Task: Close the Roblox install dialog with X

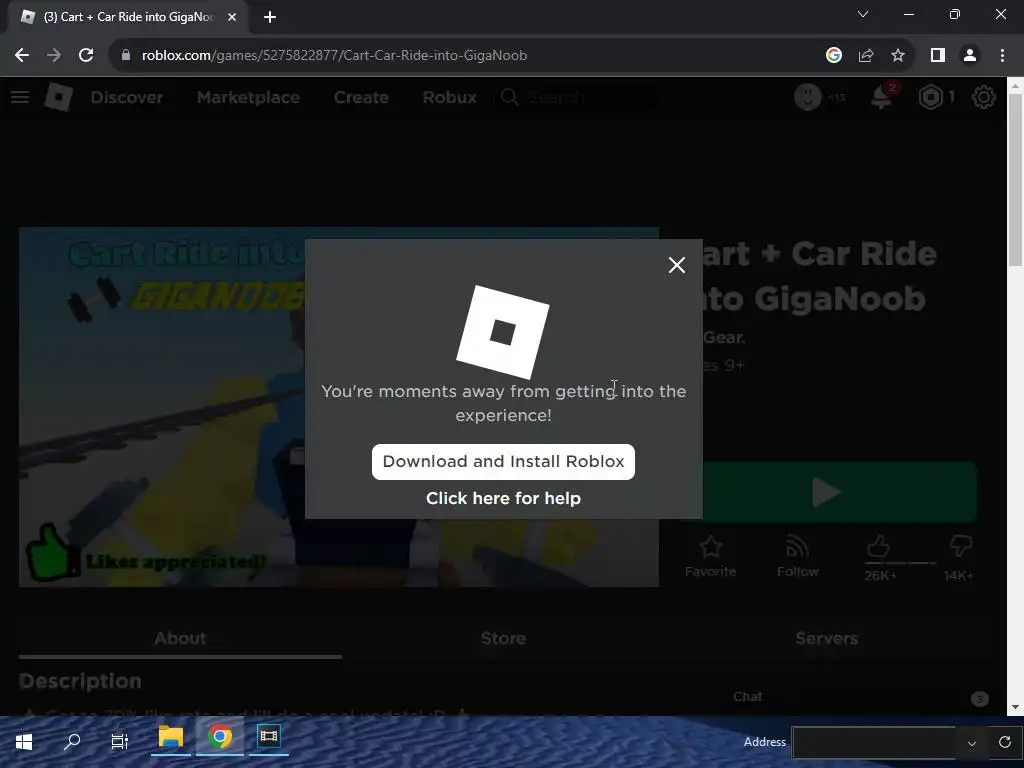Action: point(677,264)
